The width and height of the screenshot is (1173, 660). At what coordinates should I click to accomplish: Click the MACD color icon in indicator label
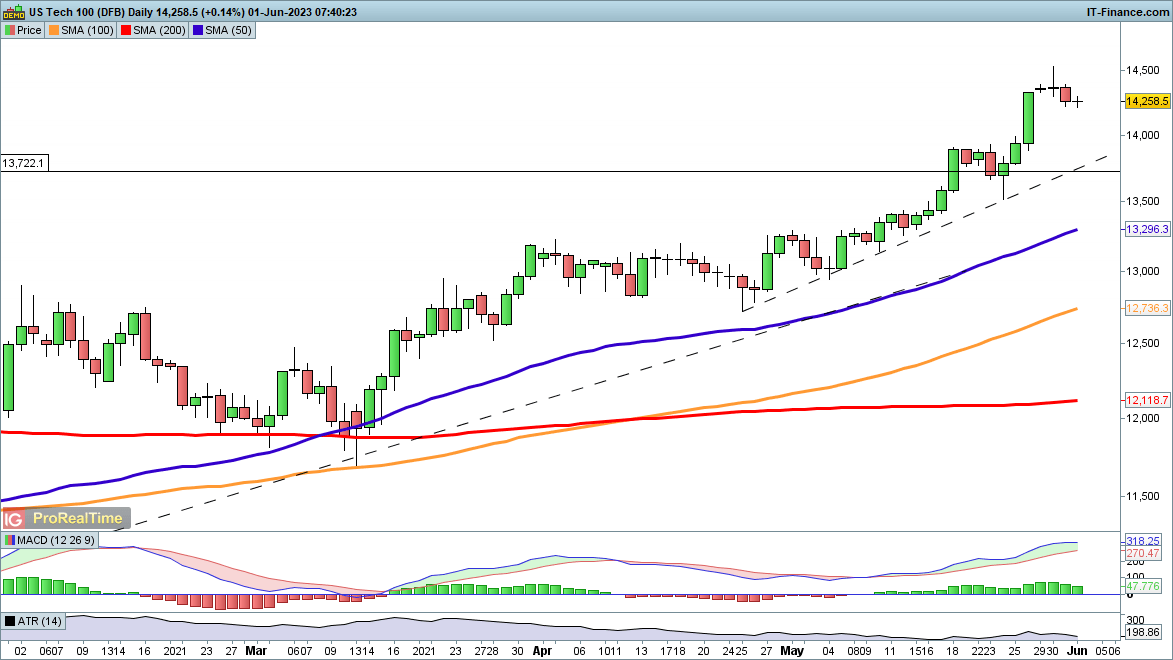pos(10,540)
